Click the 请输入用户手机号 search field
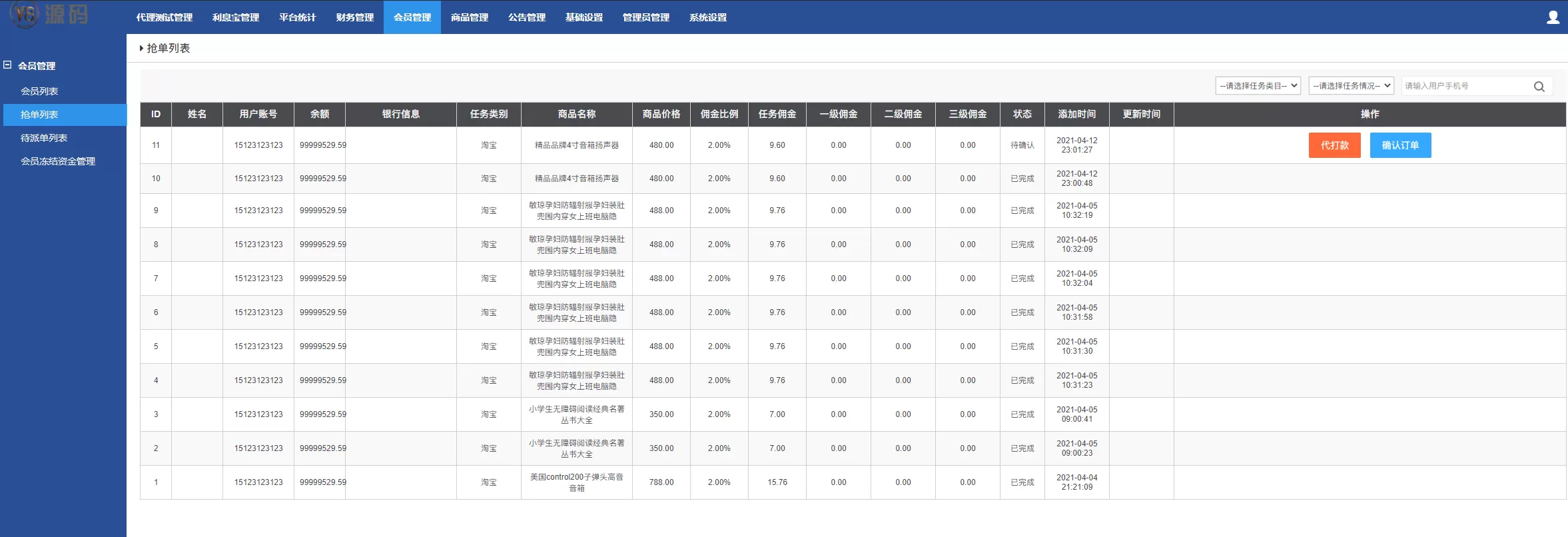Screen dimensions: 1568x537 (1465, 86)
